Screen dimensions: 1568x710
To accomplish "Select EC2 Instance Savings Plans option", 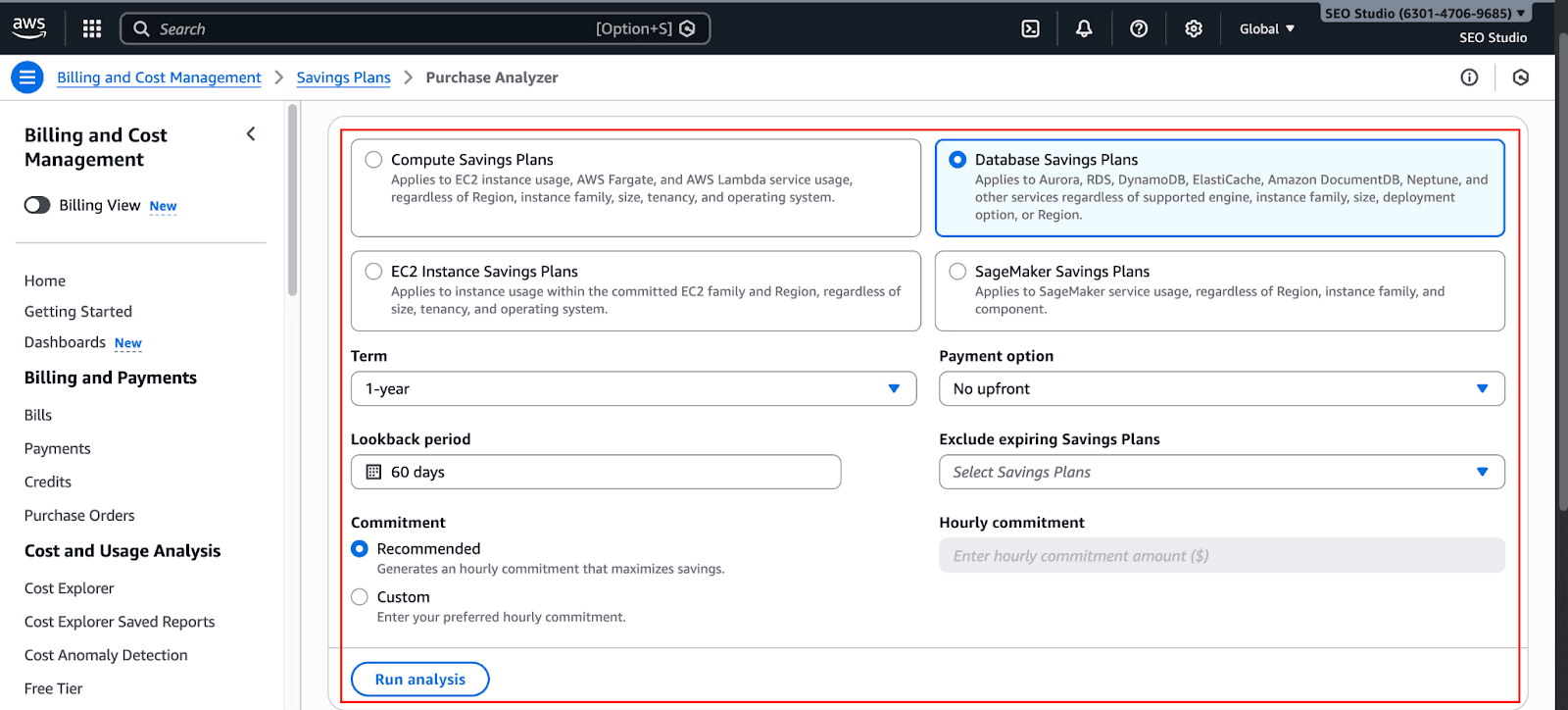I will tap(373, 271).
